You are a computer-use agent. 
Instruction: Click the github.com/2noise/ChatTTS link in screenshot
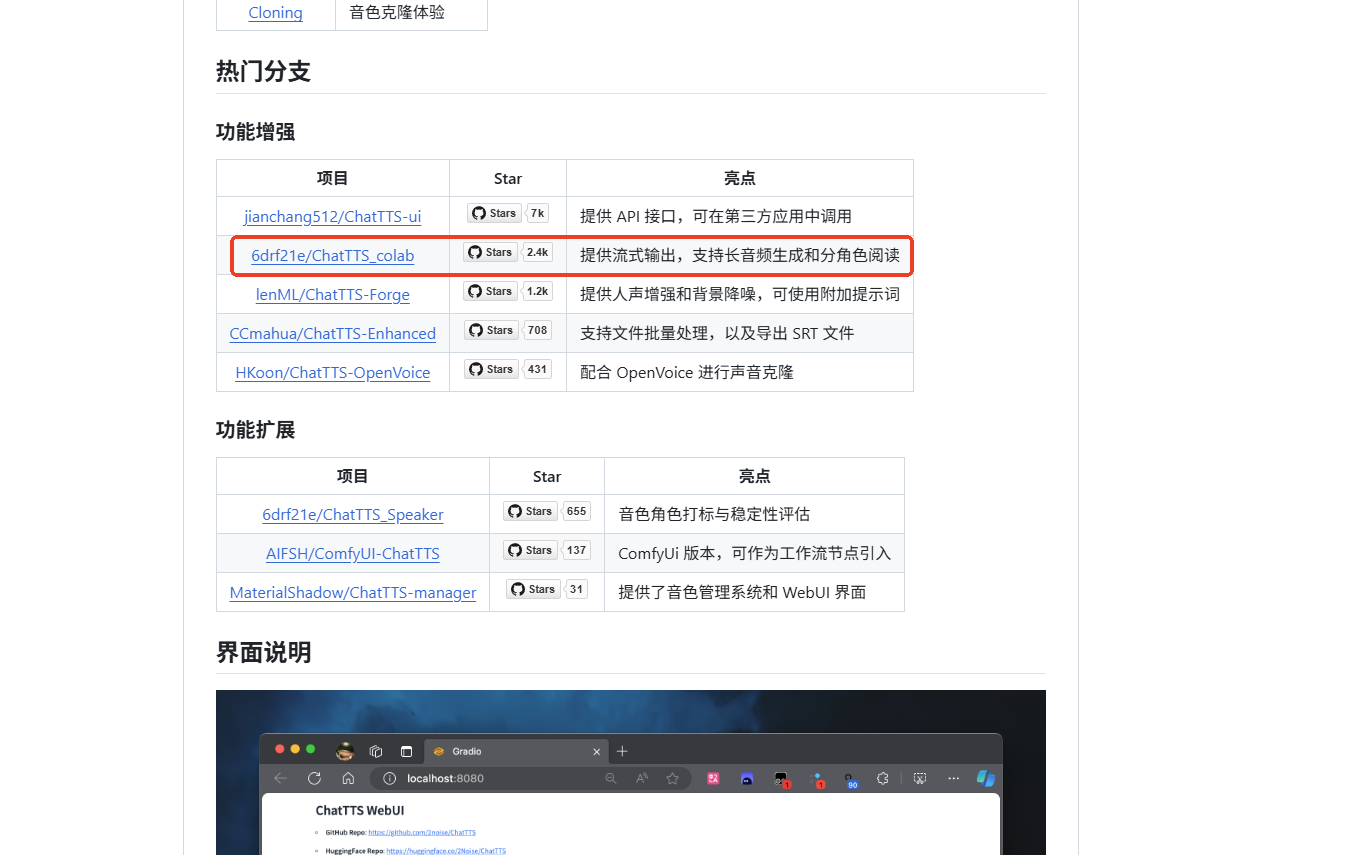point(422,832)
